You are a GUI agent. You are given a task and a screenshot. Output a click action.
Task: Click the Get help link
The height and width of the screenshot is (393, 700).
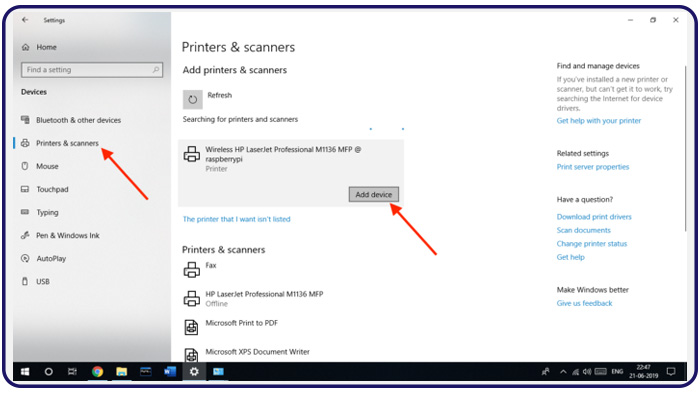coord(570,257)
